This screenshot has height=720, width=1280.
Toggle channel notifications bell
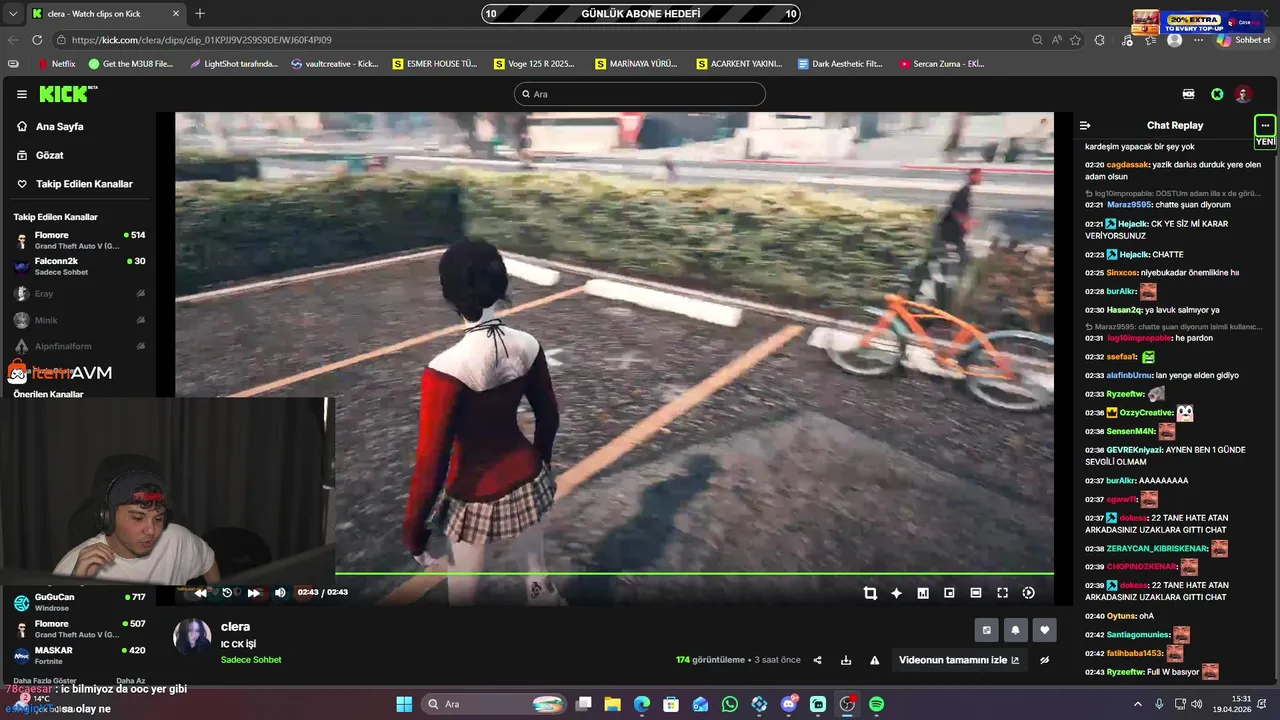click(x=1016, y=630)
